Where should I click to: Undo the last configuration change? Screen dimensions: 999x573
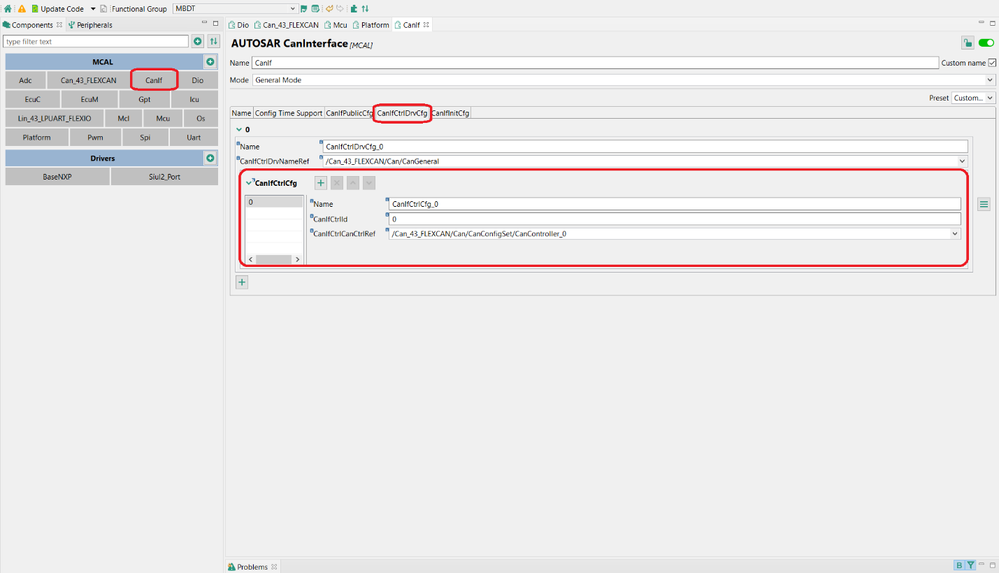click(329, 9)
